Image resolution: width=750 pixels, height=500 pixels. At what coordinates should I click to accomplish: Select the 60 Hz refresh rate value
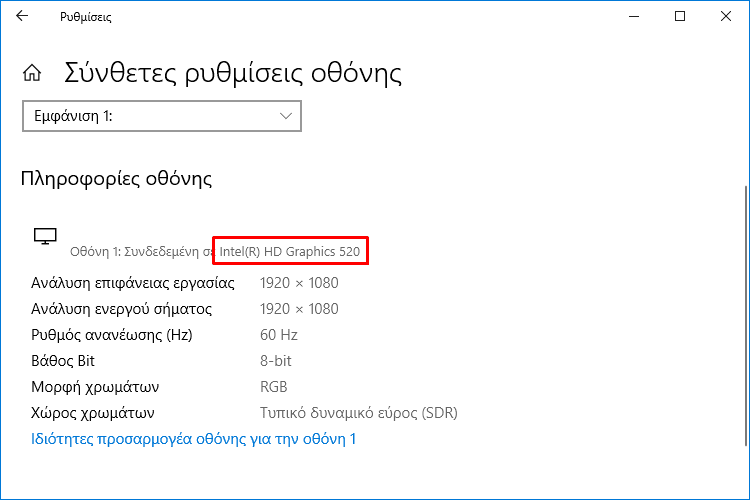(279, 335)
